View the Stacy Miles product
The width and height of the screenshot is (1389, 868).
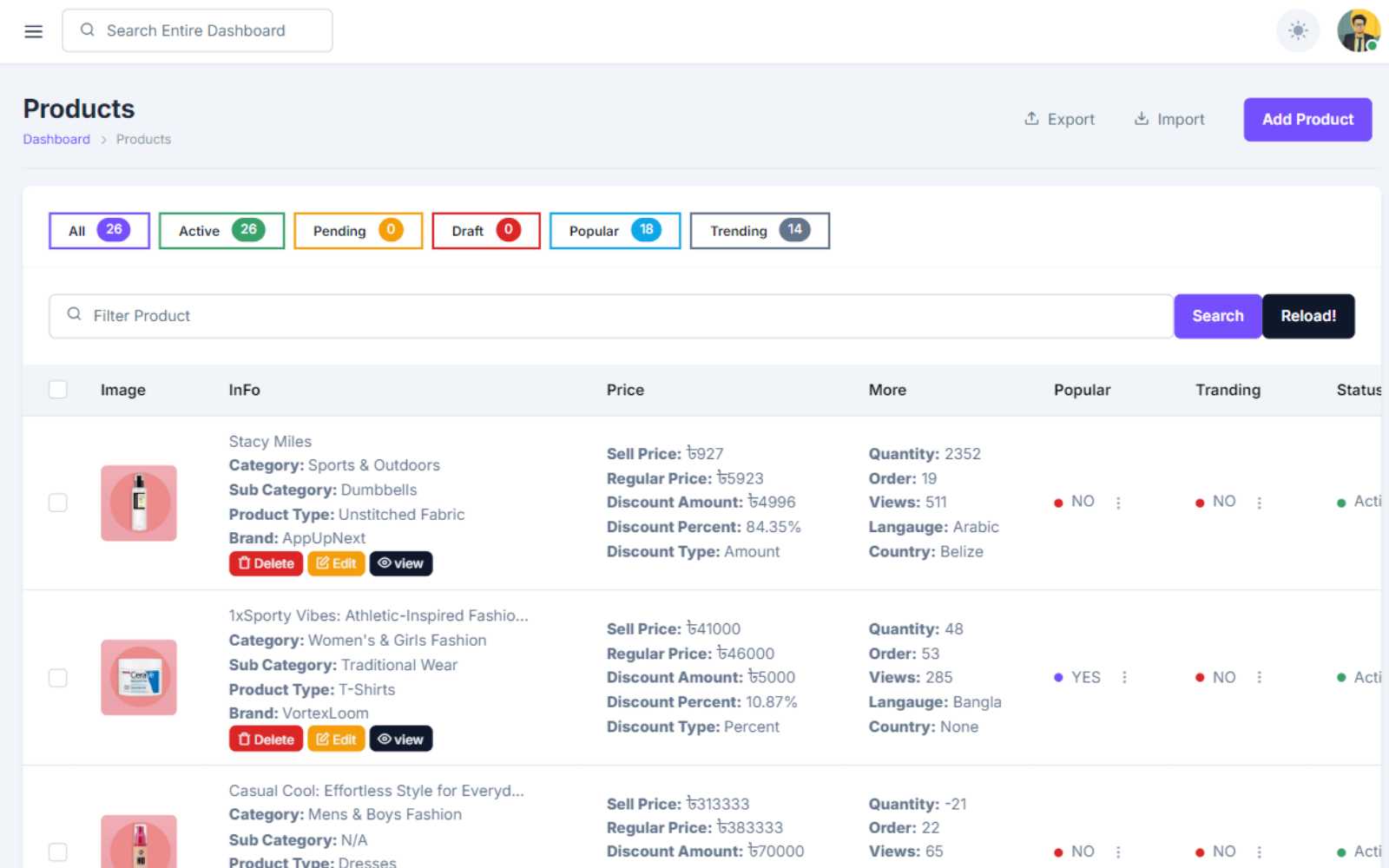401,563
